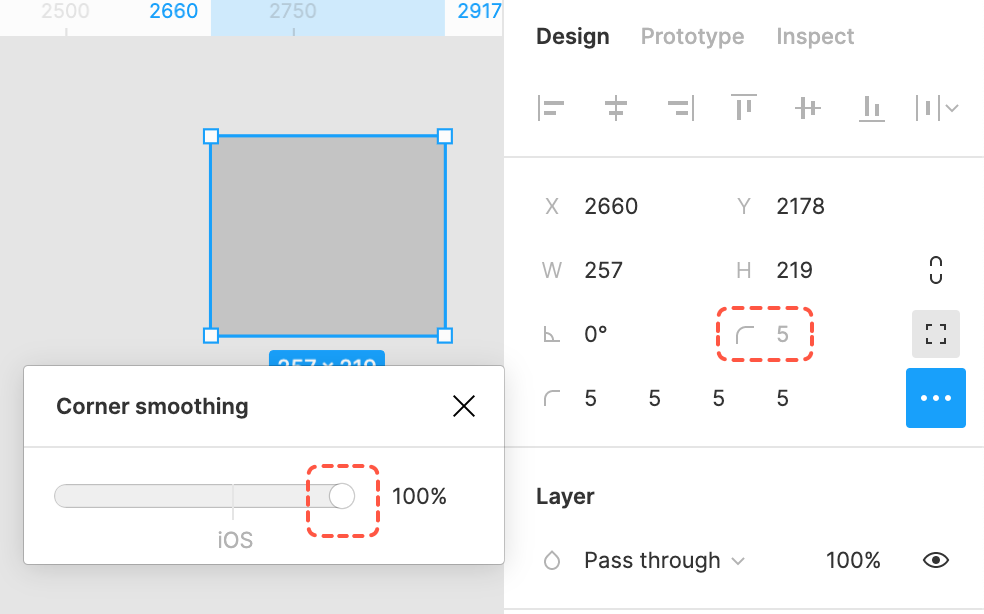The height and width of the screenshot is (614, 984).
Task: Select the align top edges icon
Action: [x=743, y=108]
